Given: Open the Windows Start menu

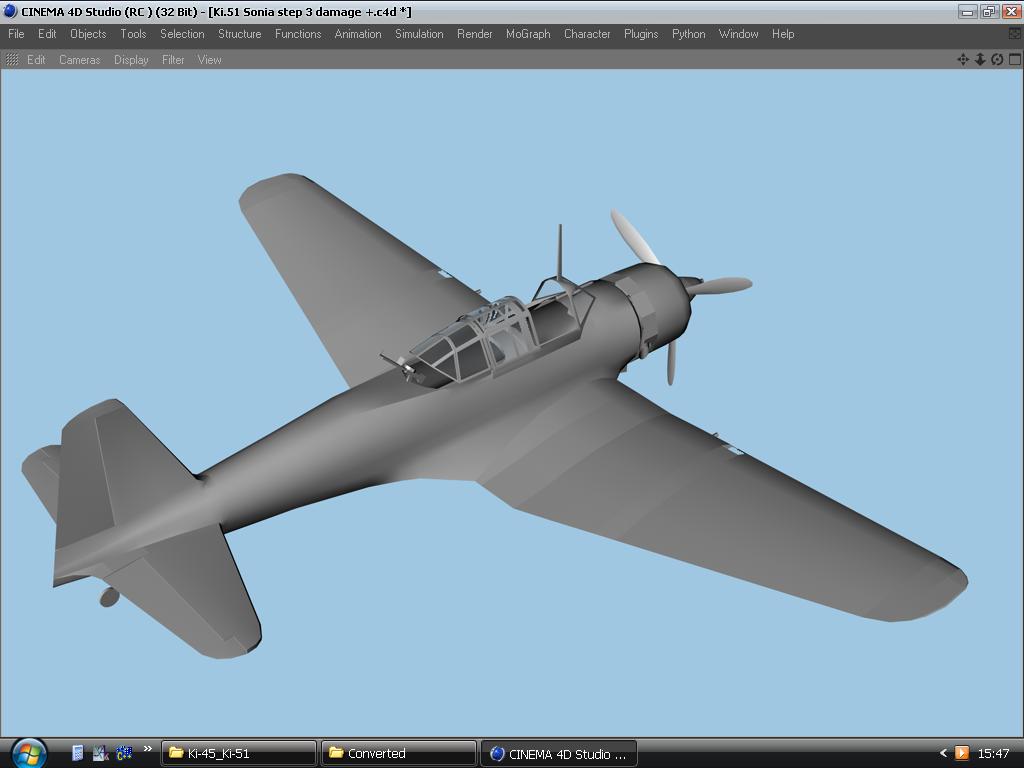Looking at the screenshot, I should coord(27,752).
